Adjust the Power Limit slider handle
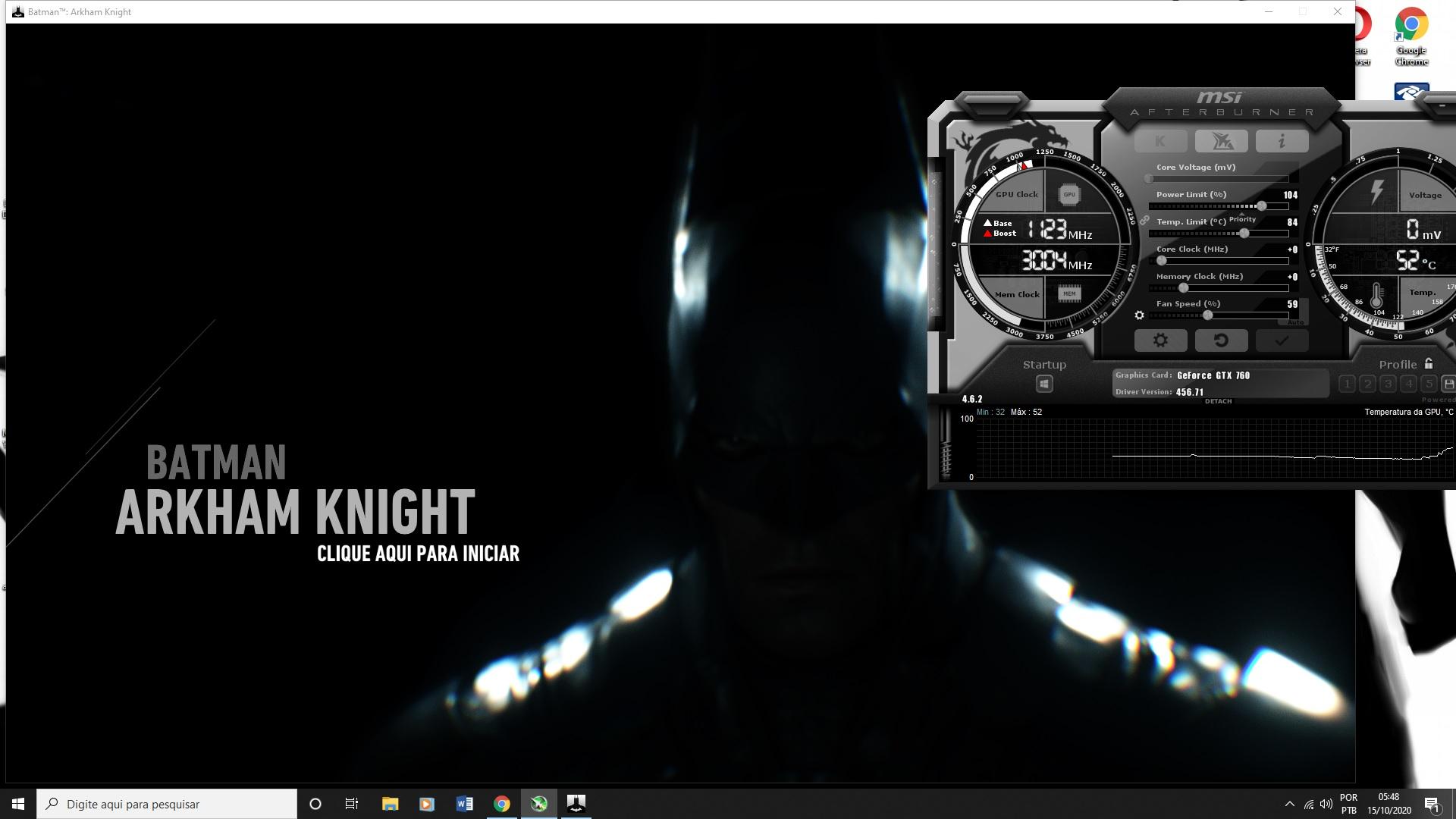The width and height of the screenshot is (1456, 819). coord(1261,206)
